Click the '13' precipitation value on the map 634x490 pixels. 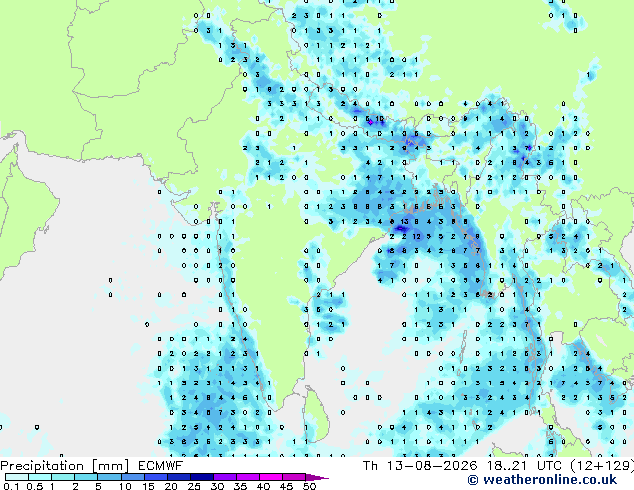coord(404,222)
